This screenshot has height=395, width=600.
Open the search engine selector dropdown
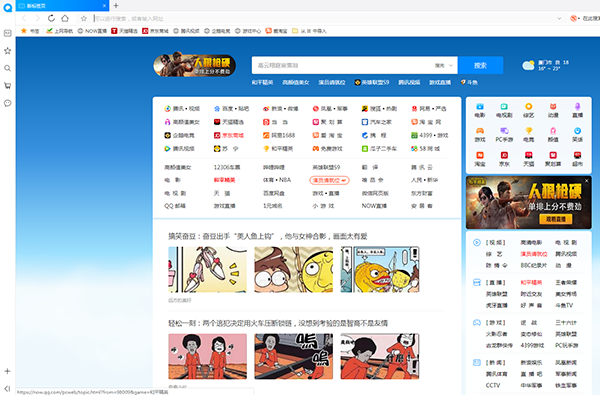point(444,65)
